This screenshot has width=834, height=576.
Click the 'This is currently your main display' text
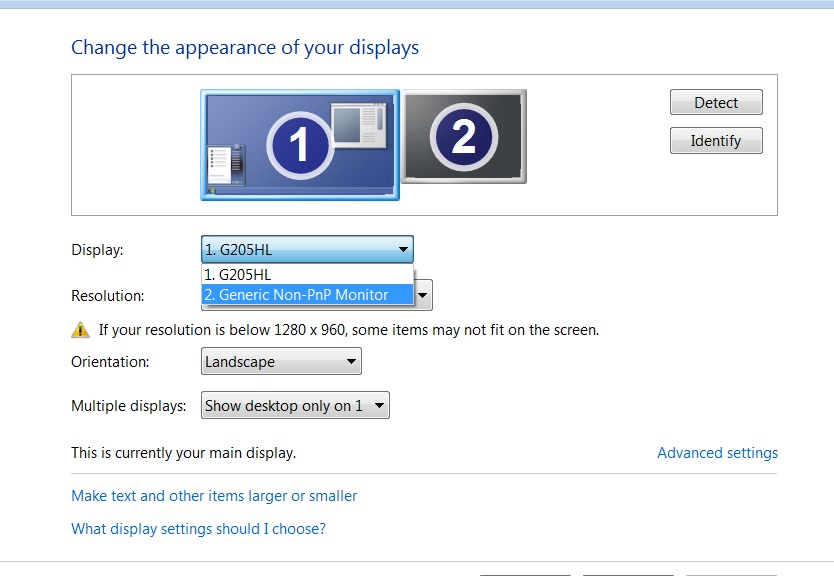tap(184, 453)
